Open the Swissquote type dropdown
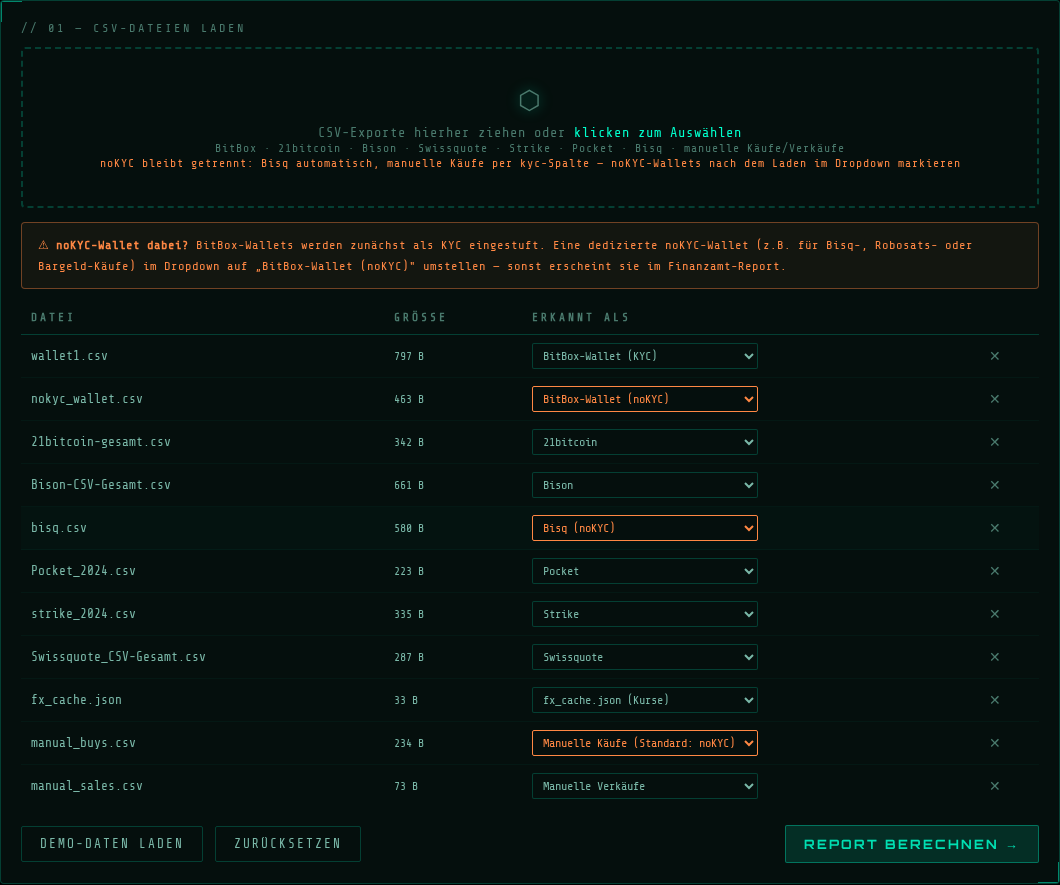The image size is (1060, 885). click(x=644, y=657)
